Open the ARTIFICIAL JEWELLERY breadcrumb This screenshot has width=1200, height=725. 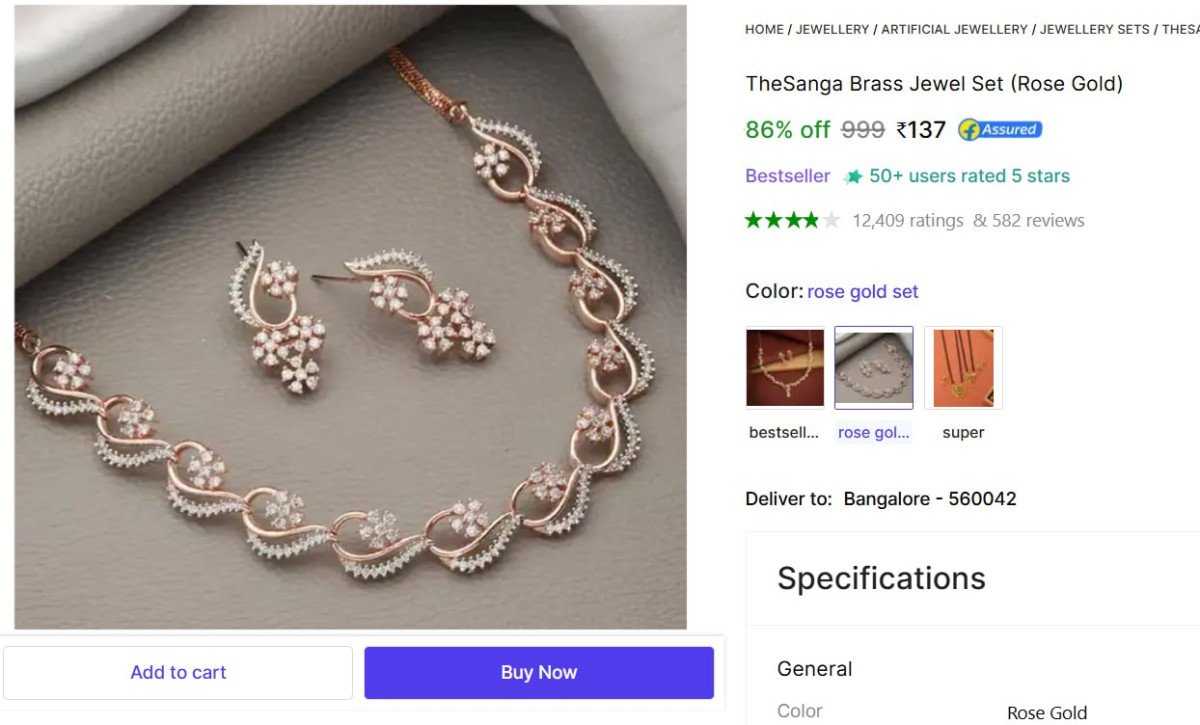click(954, 30)
